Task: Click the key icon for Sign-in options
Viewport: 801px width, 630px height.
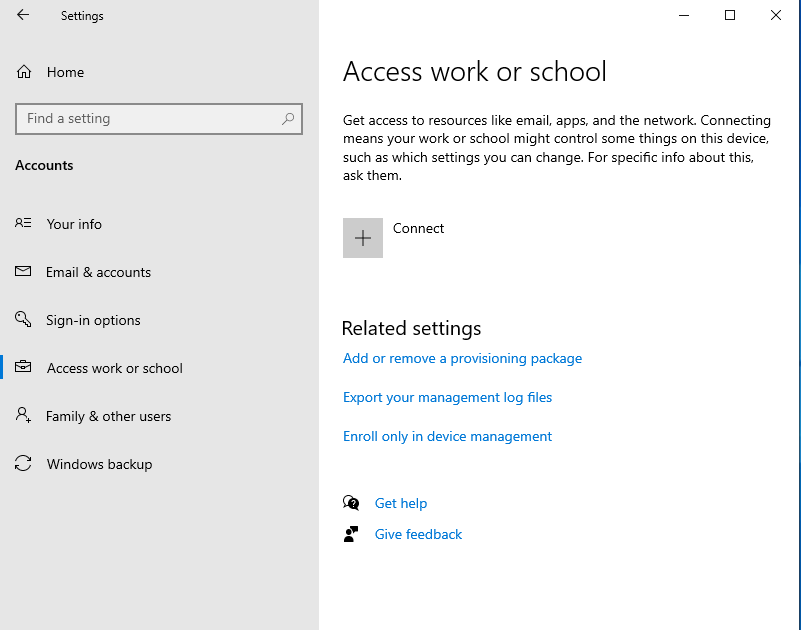Action: click(x=24, y=320)
